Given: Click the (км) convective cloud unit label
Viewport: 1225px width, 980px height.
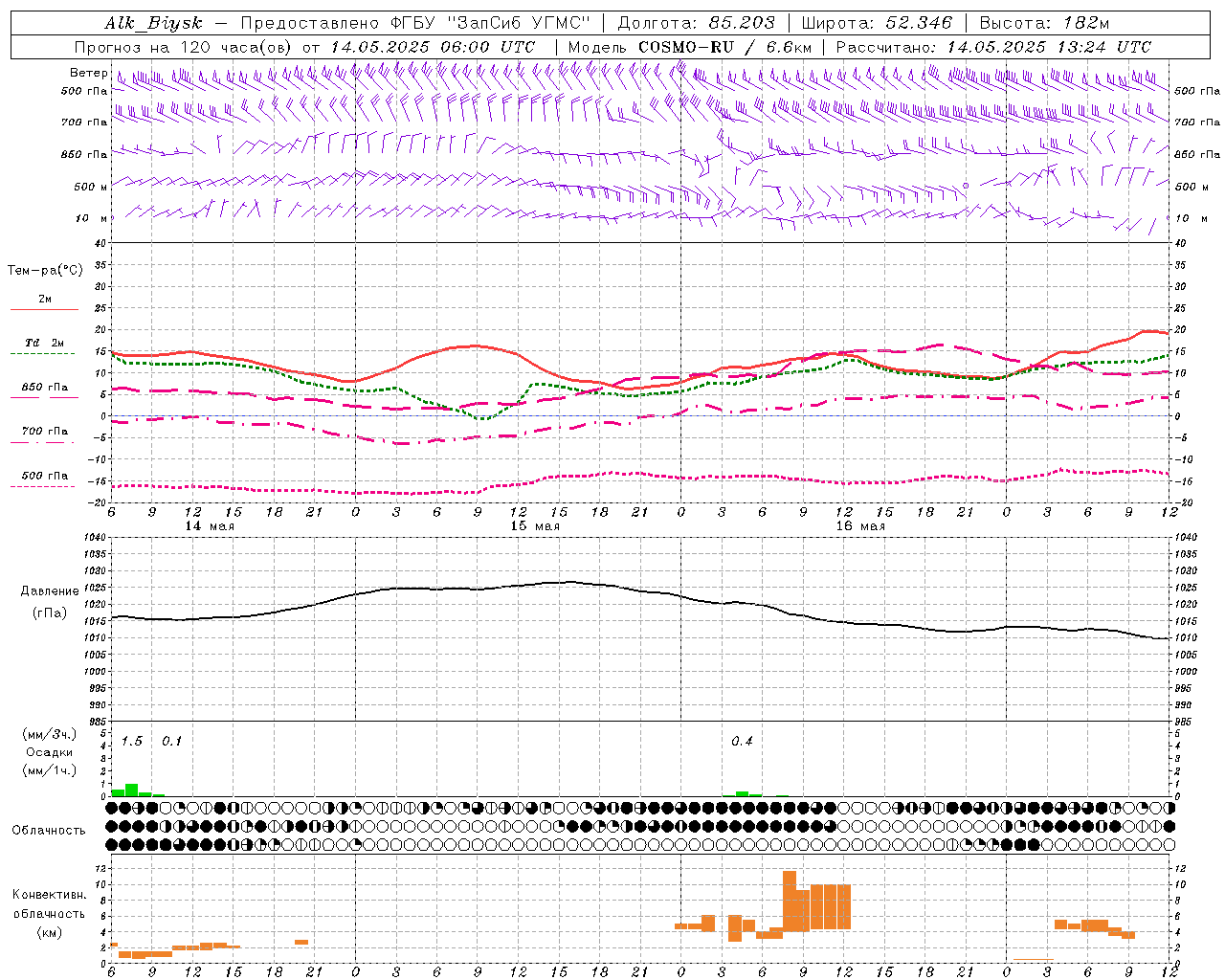Looking at the screenshot, I should pos(49,932).
